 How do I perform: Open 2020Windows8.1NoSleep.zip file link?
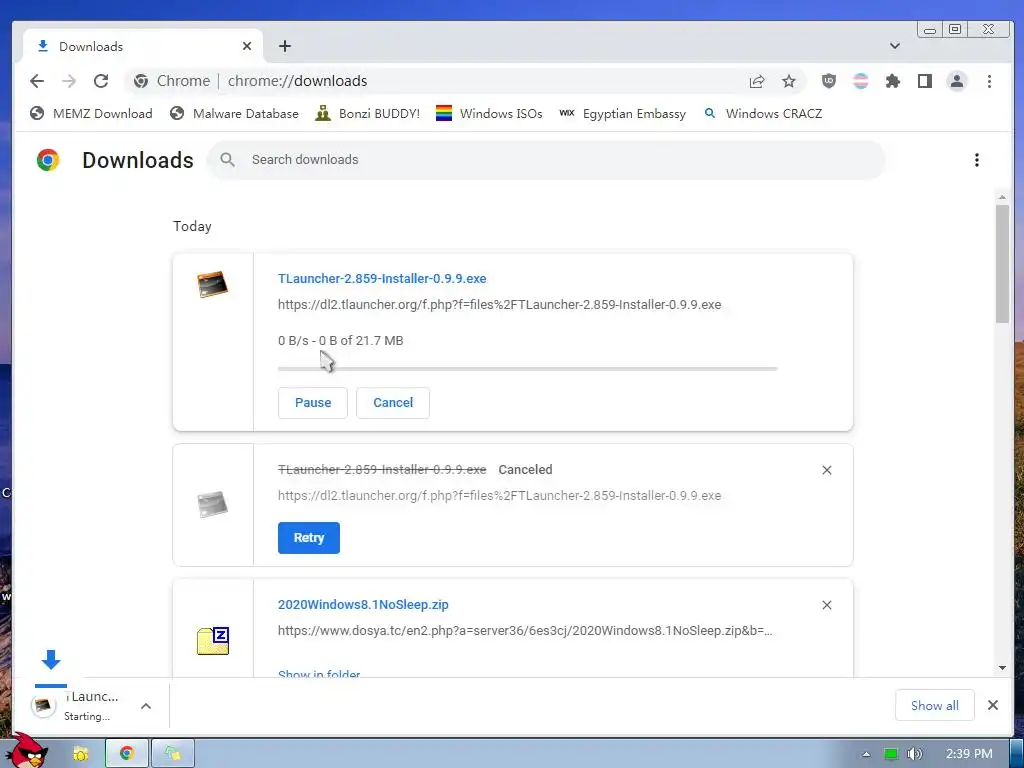click(x=363, y=605)
